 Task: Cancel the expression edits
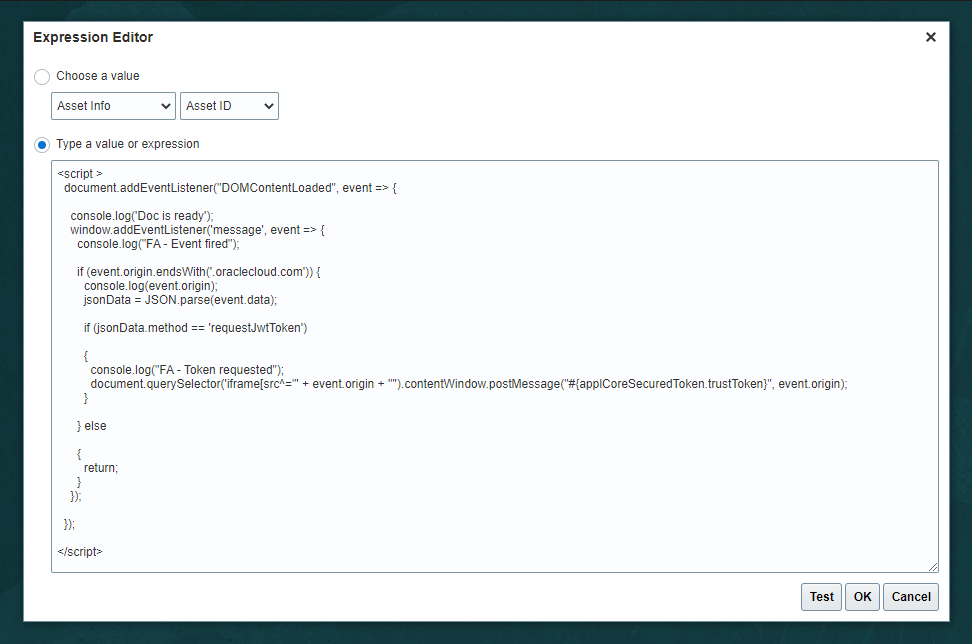click(910, 597)
